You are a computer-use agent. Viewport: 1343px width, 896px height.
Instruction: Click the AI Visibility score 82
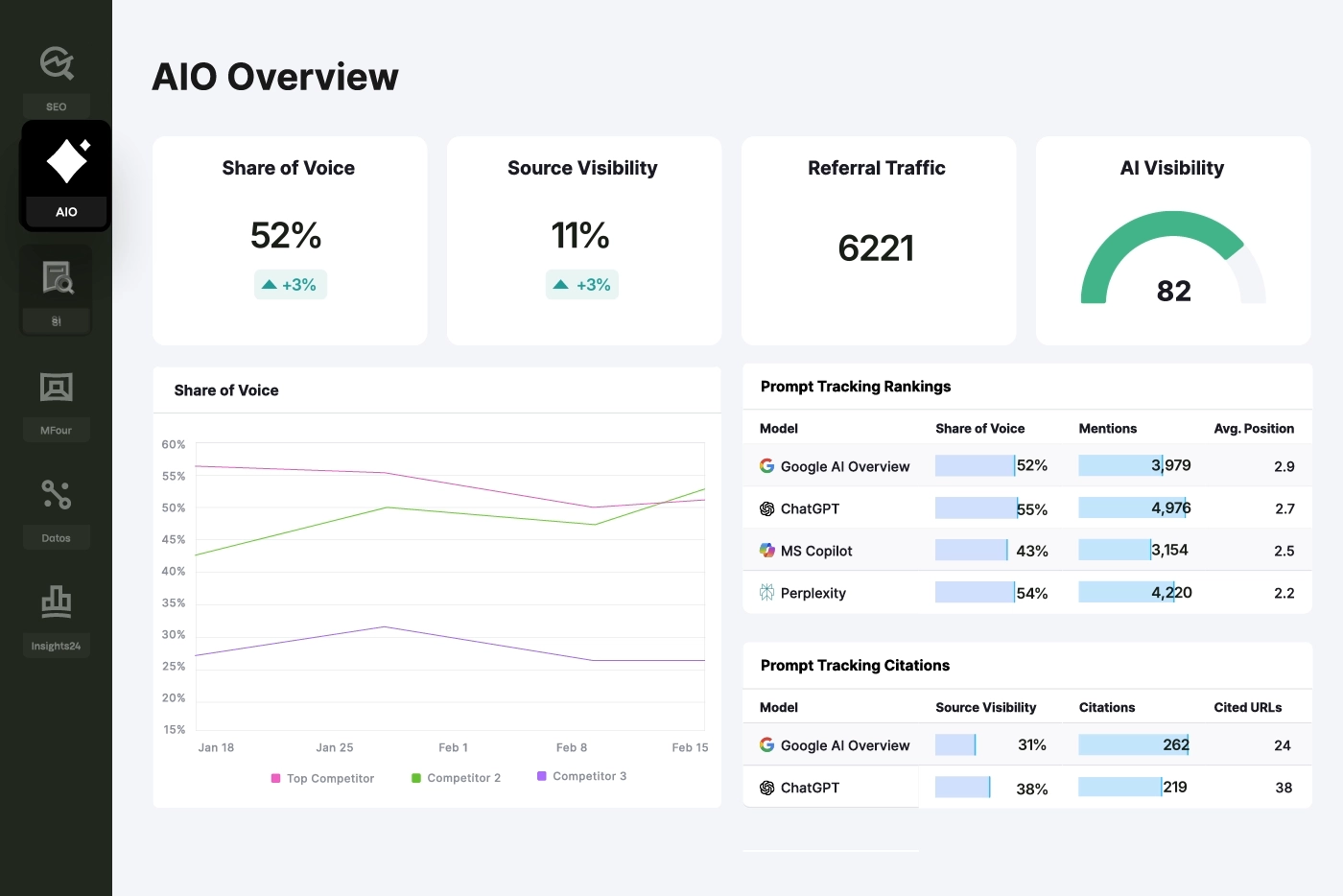coord(1174,291)
